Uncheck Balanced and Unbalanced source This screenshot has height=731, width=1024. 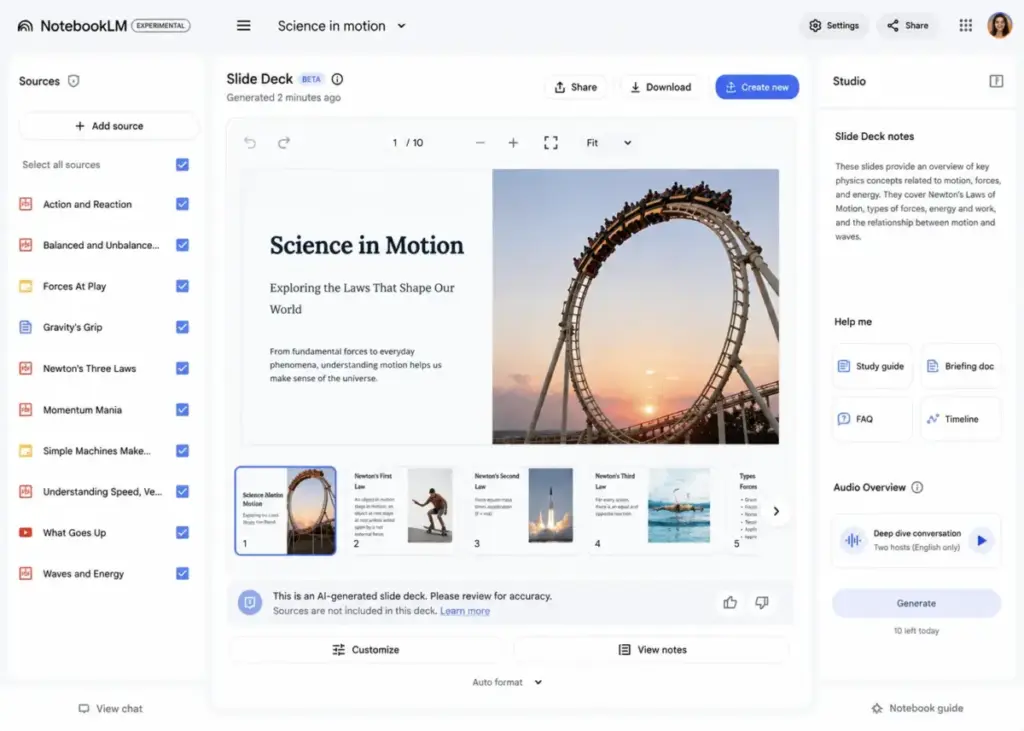pyautogui.click(x=182, y=245)
